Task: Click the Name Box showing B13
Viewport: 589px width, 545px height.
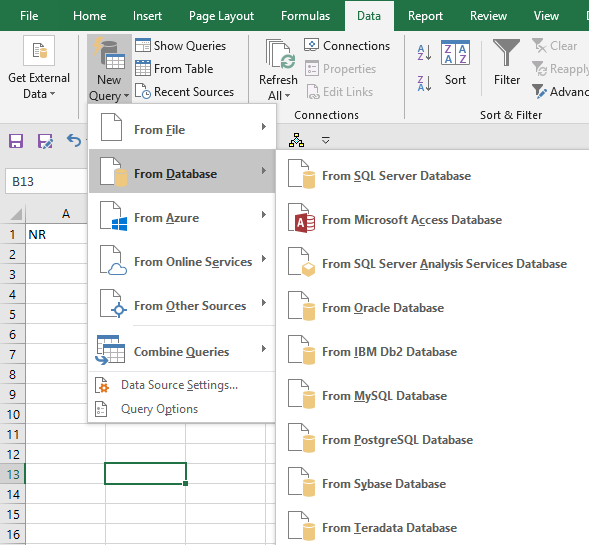Action: (47, 181)
